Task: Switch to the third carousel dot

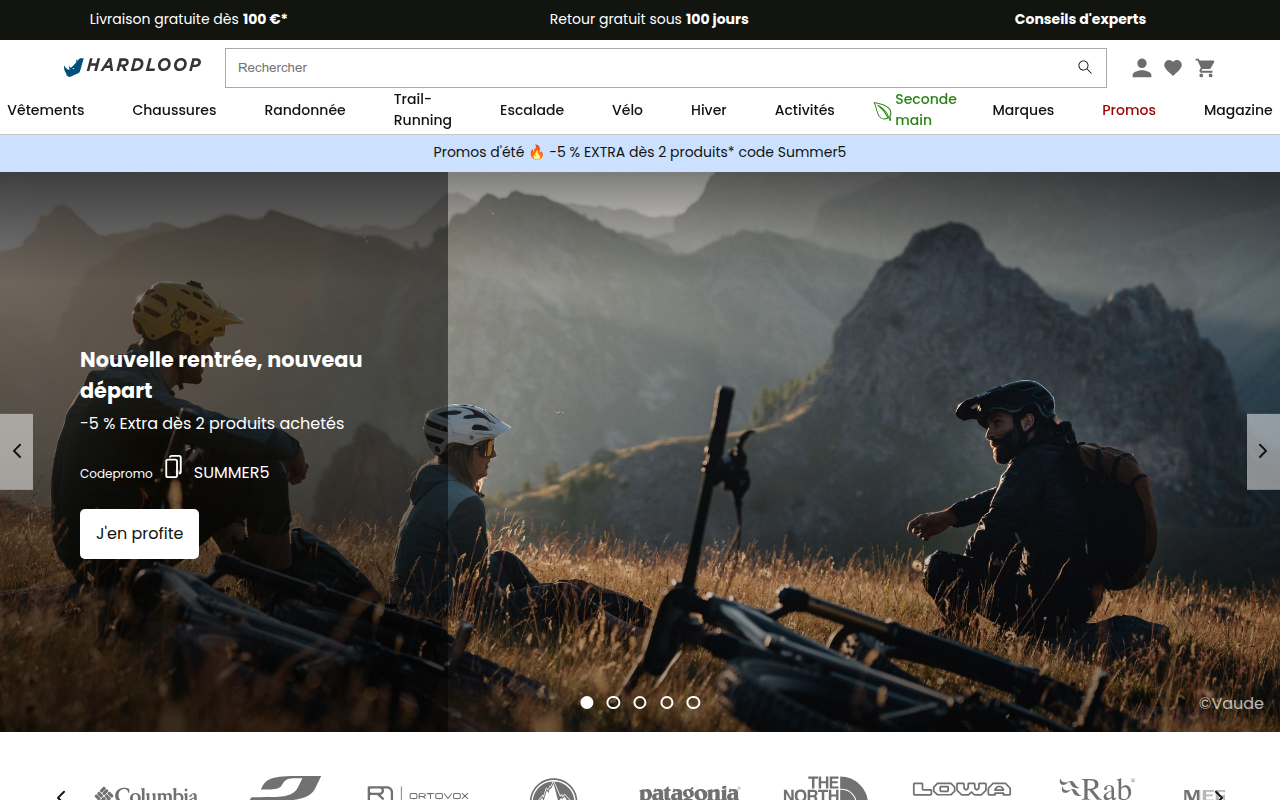Action: (640, 702)
